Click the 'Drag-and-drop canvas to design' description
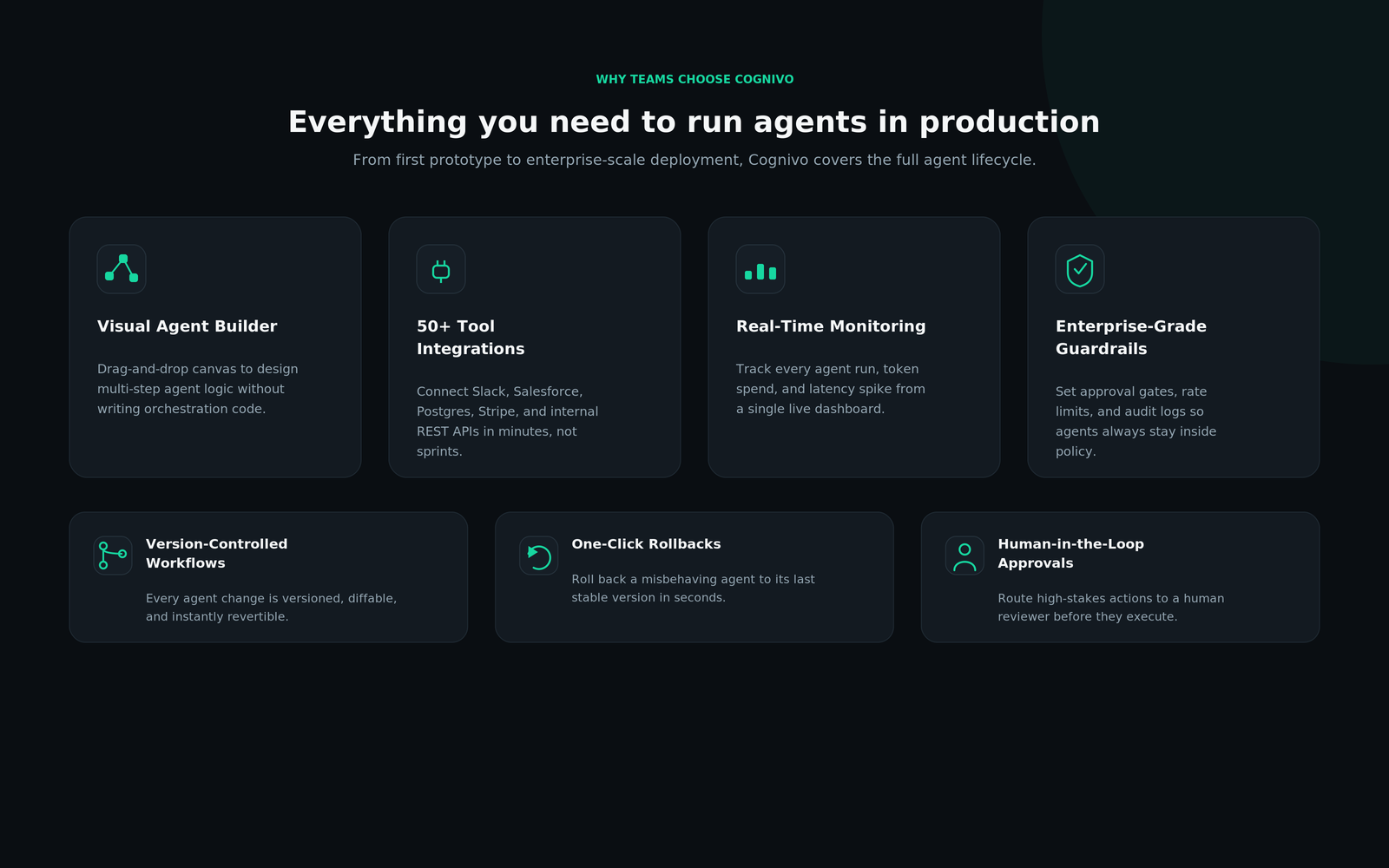 [x=198, y=389]
